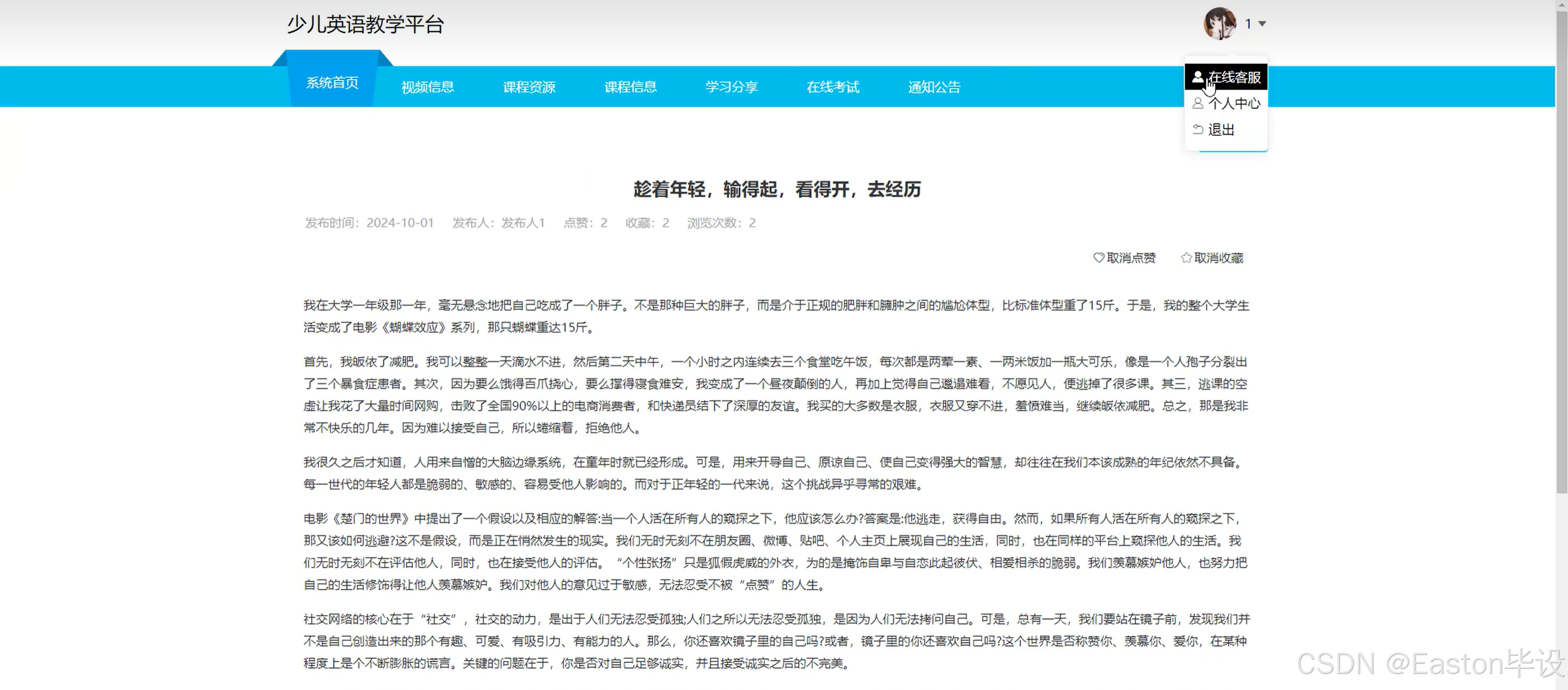This screenshot has height=690, width=1568.
Task: Click 取消收藏 label
Action: click(x=1218, y=257)
